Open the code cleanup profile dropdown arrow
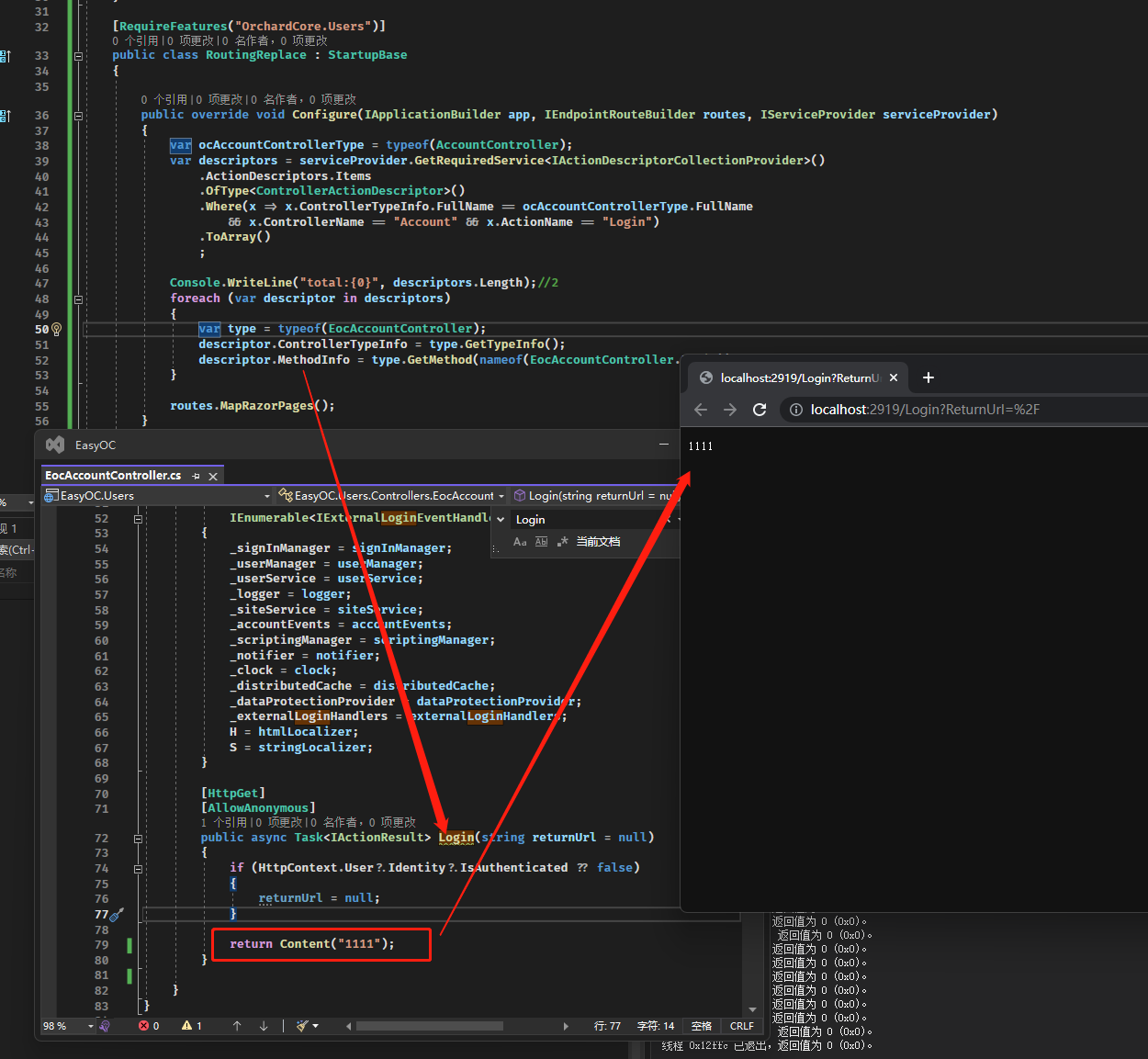This screenshot has width=1148, height=1059. 316,1026
